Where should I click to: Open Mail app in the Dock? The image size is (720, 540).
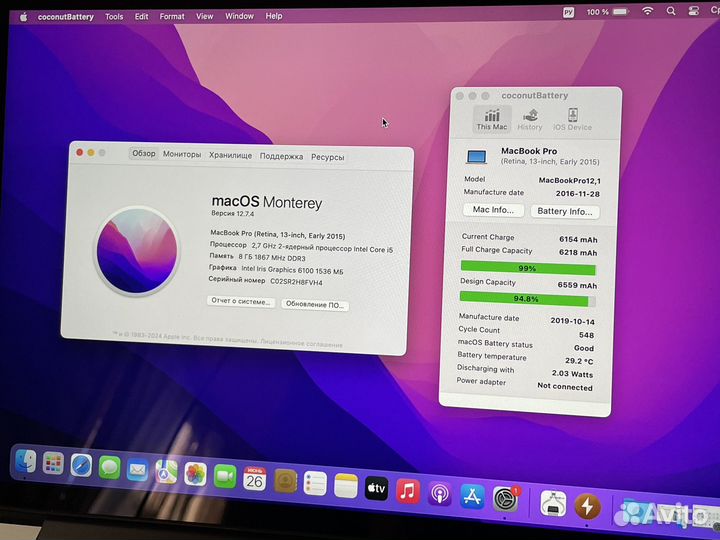click(137, 470)
